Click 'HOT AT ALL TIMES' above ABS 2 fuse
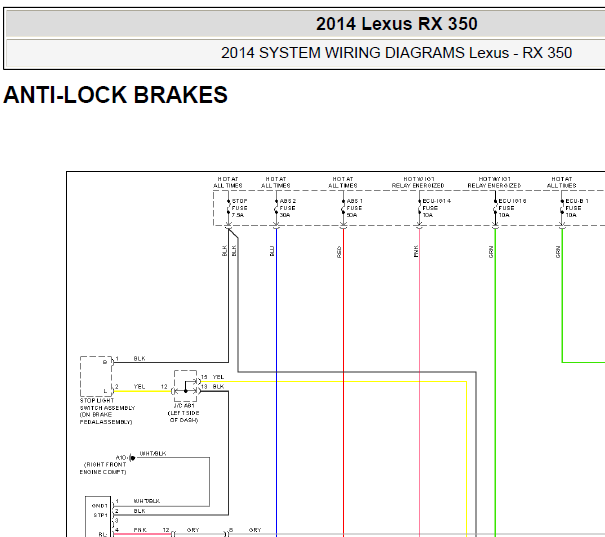605x537 pixels. 275,182
